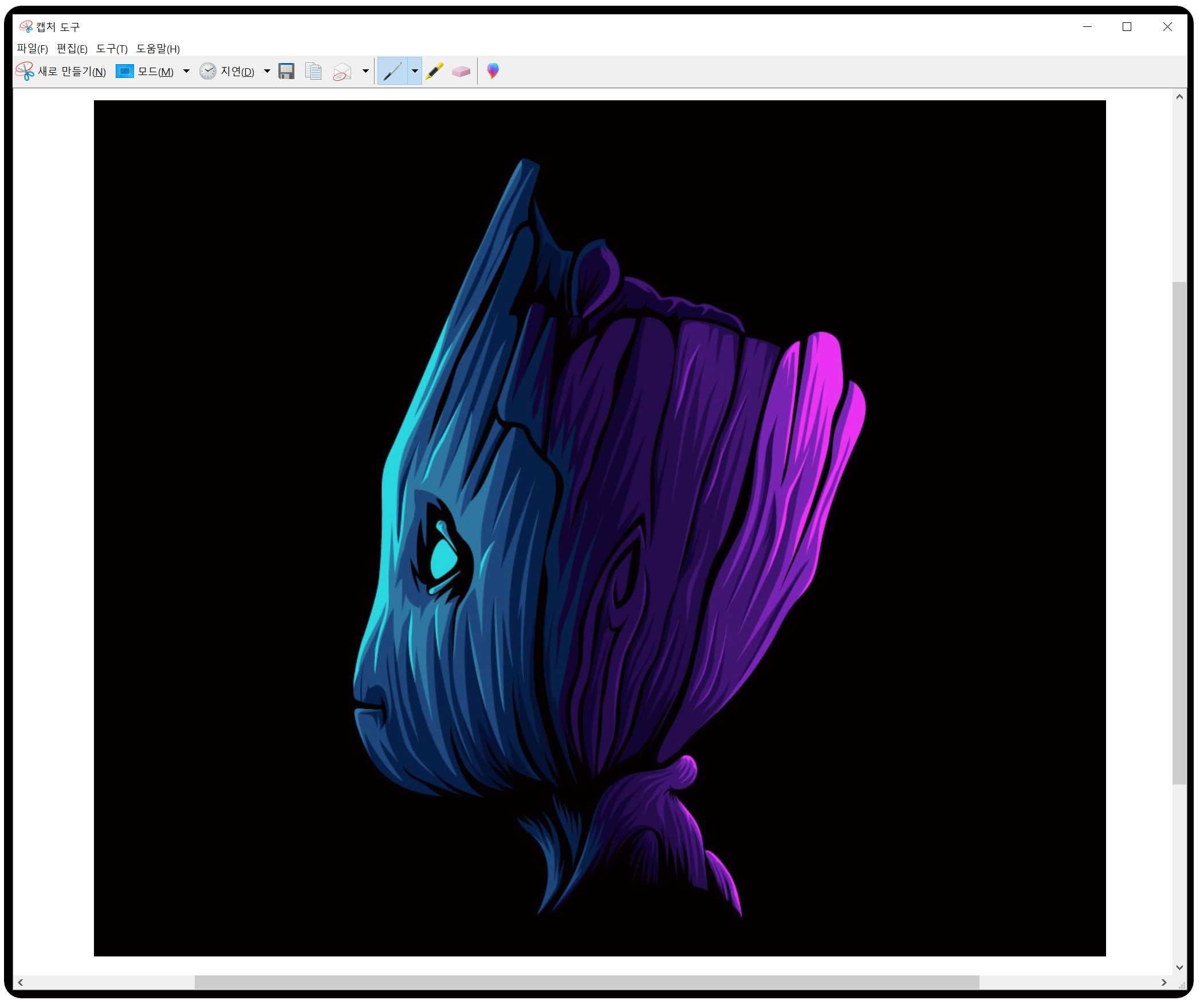Click the Copy icon in toolbar
The image size is (1204, 1004).
(313, 71)
